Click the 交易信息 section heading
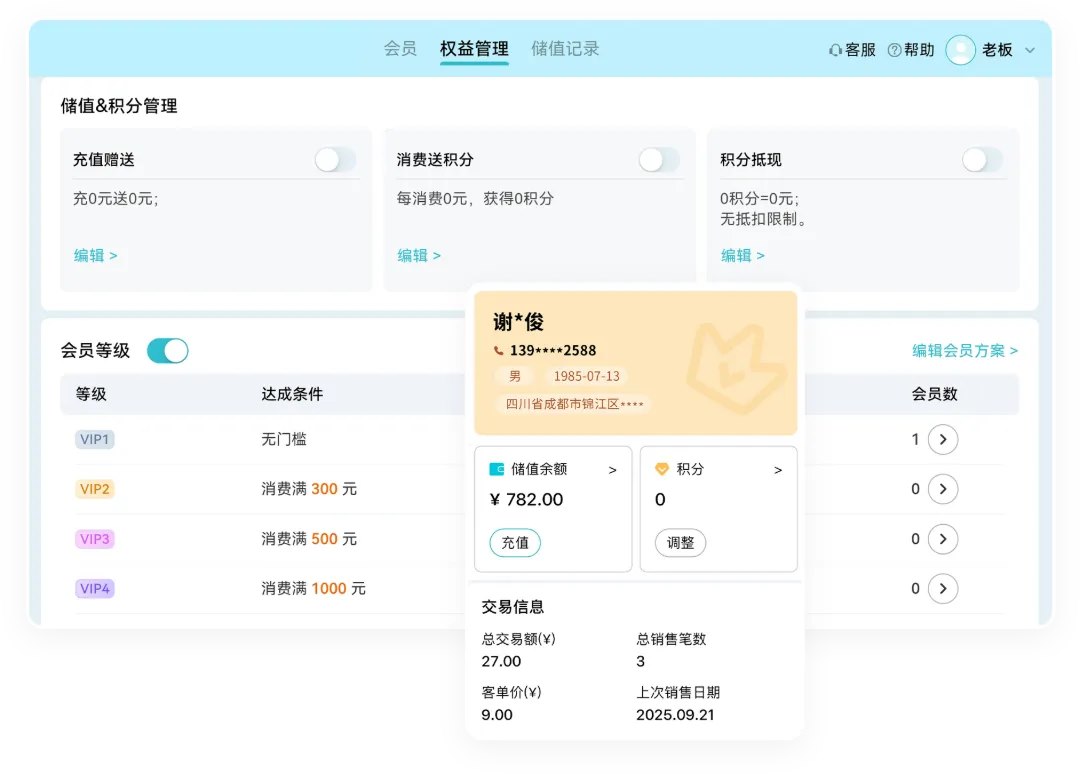The image size is (1080, 774). 512,607
